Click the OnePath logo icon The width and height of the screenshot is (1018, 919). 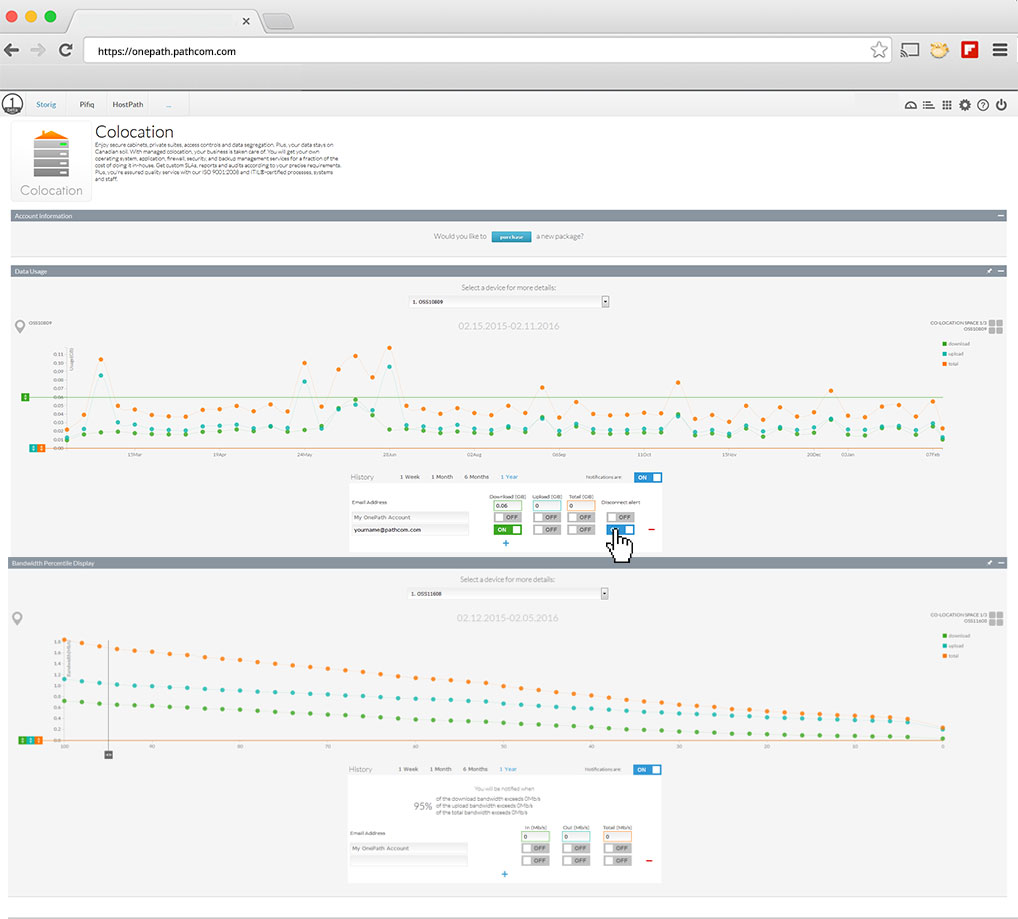pos(12,104)
